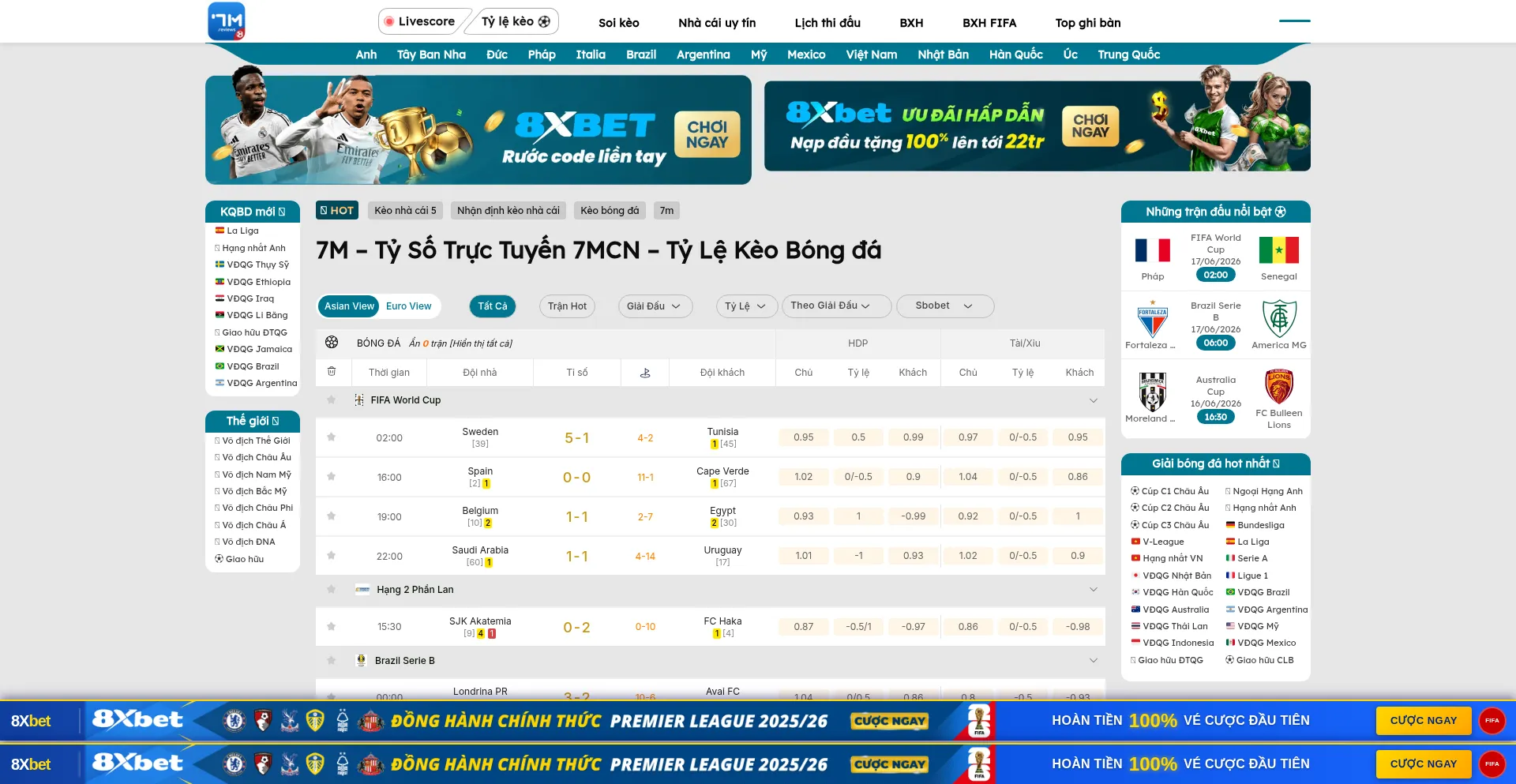The width and height of the screenshot is (1516, 784).
Task: Open the Giải Đấu dropdown
Action: pyautogui.click(x=655, y=306)
